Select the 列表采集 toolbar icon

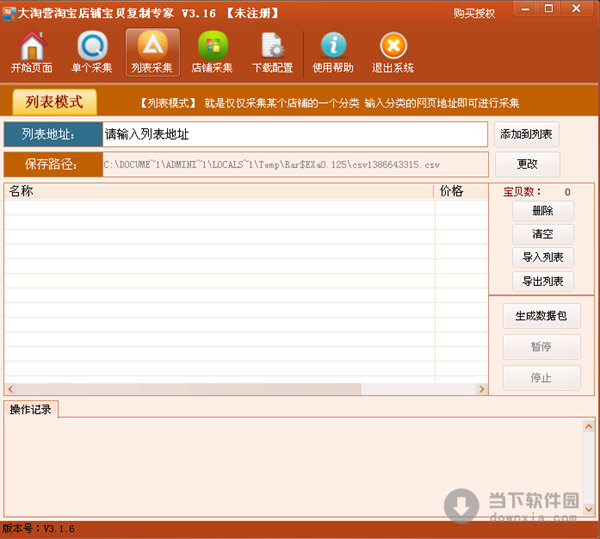[x=153, y=52]
